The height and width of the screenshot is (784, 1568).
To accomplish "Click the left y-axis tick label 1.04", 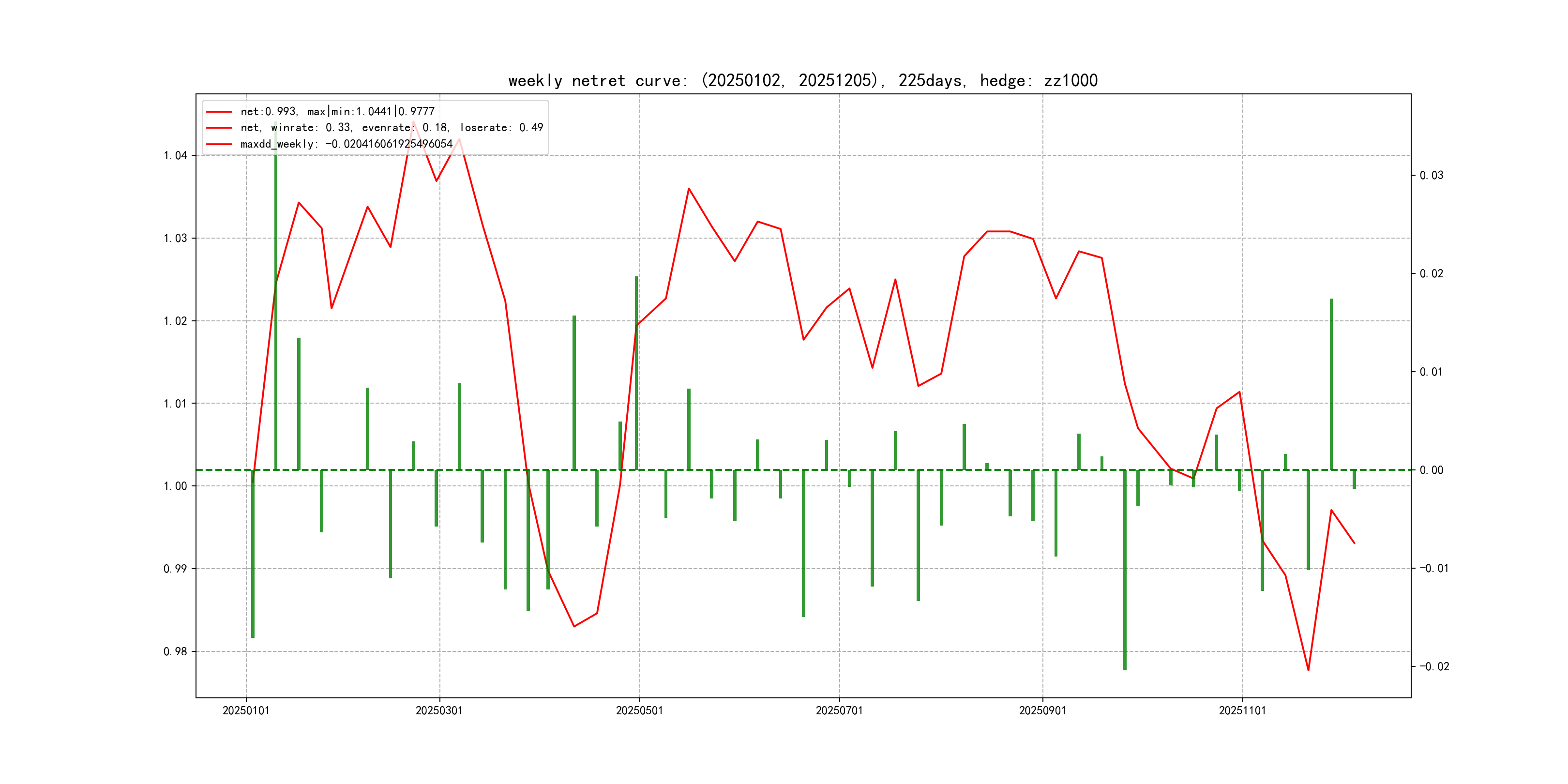I will coord(175,156).
